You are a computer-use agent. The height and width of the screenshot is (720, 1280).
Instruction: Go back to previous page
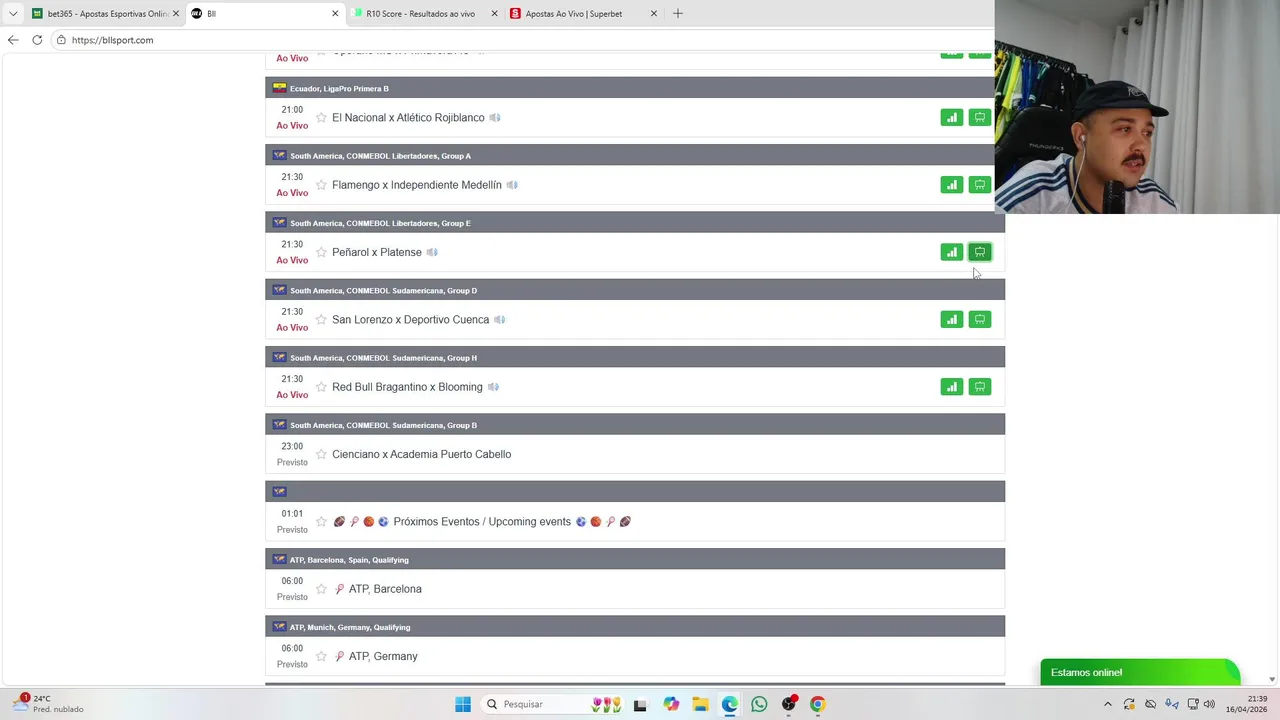13,40
